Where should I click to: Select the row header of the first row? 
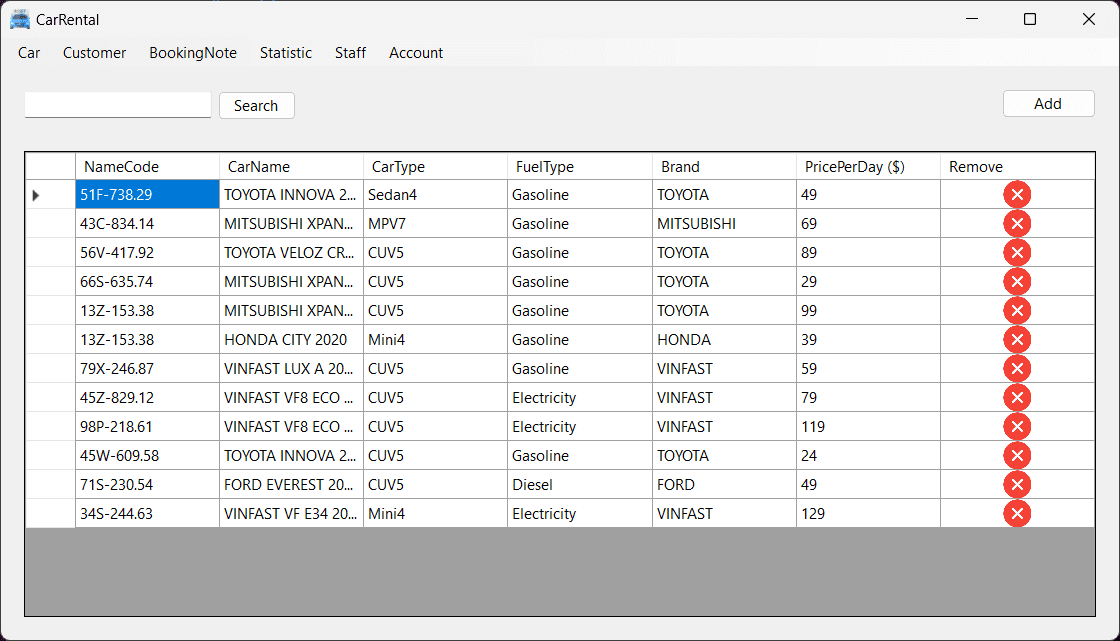coord(50,195)
